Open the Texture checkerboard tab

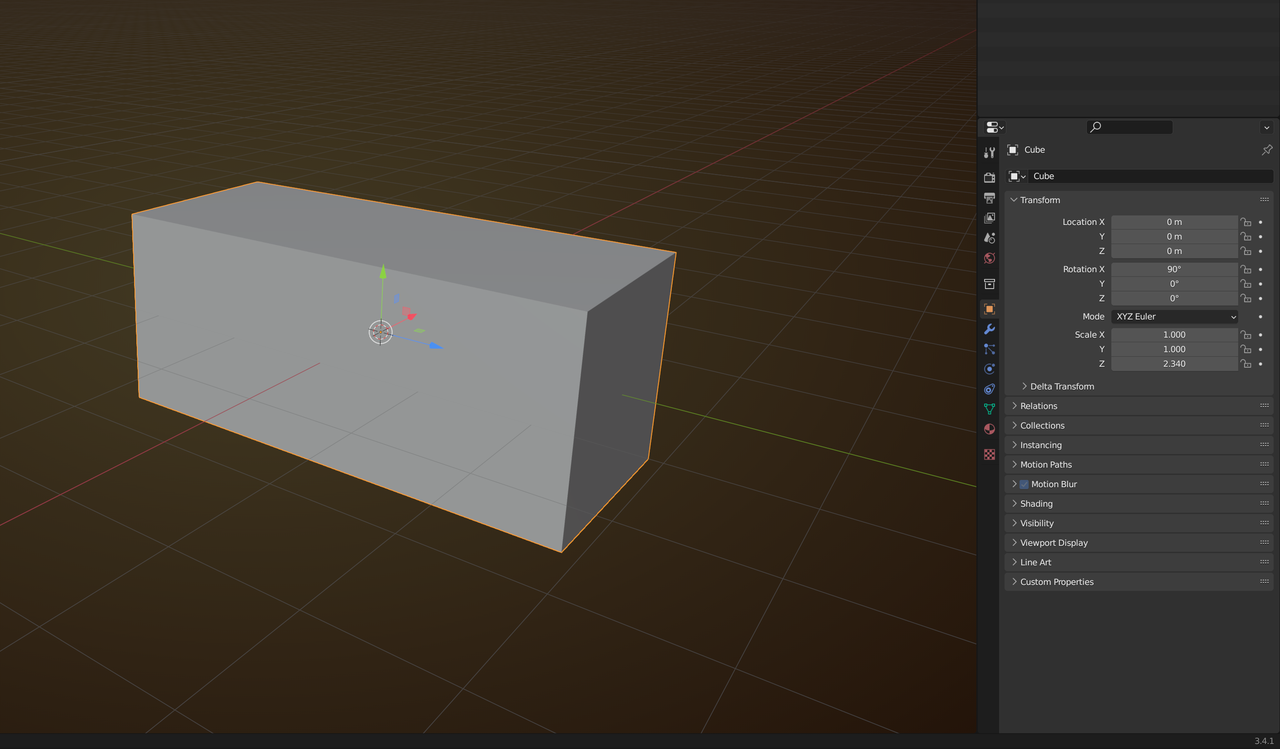[x=989, y=454]
